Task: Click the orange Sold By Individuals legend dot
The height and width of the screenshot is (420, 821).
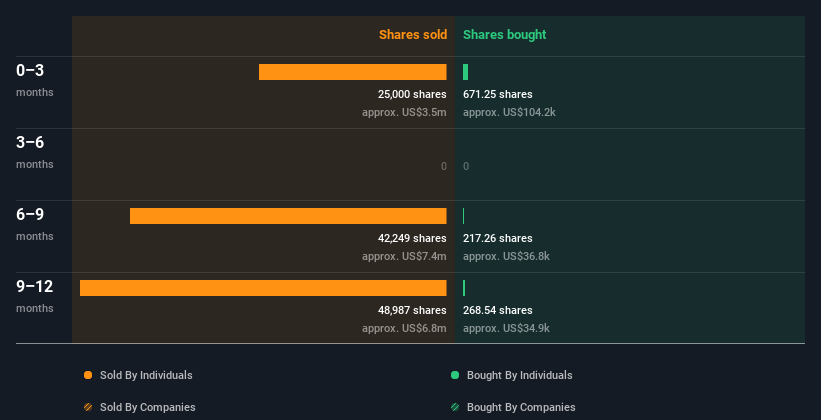Action: 88,375
